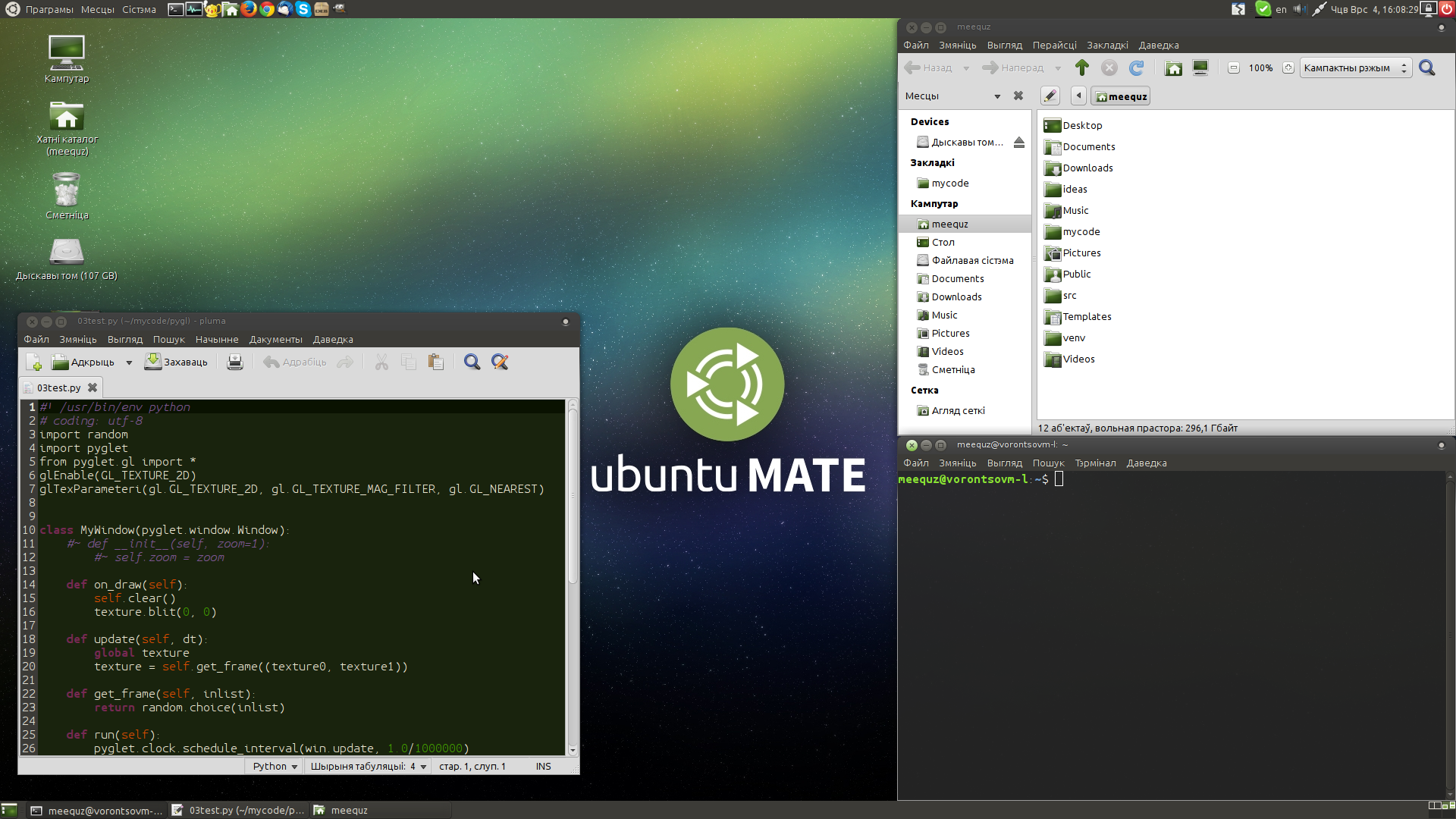Close the 03test.py tab in pluma

[x=93, y=388]
